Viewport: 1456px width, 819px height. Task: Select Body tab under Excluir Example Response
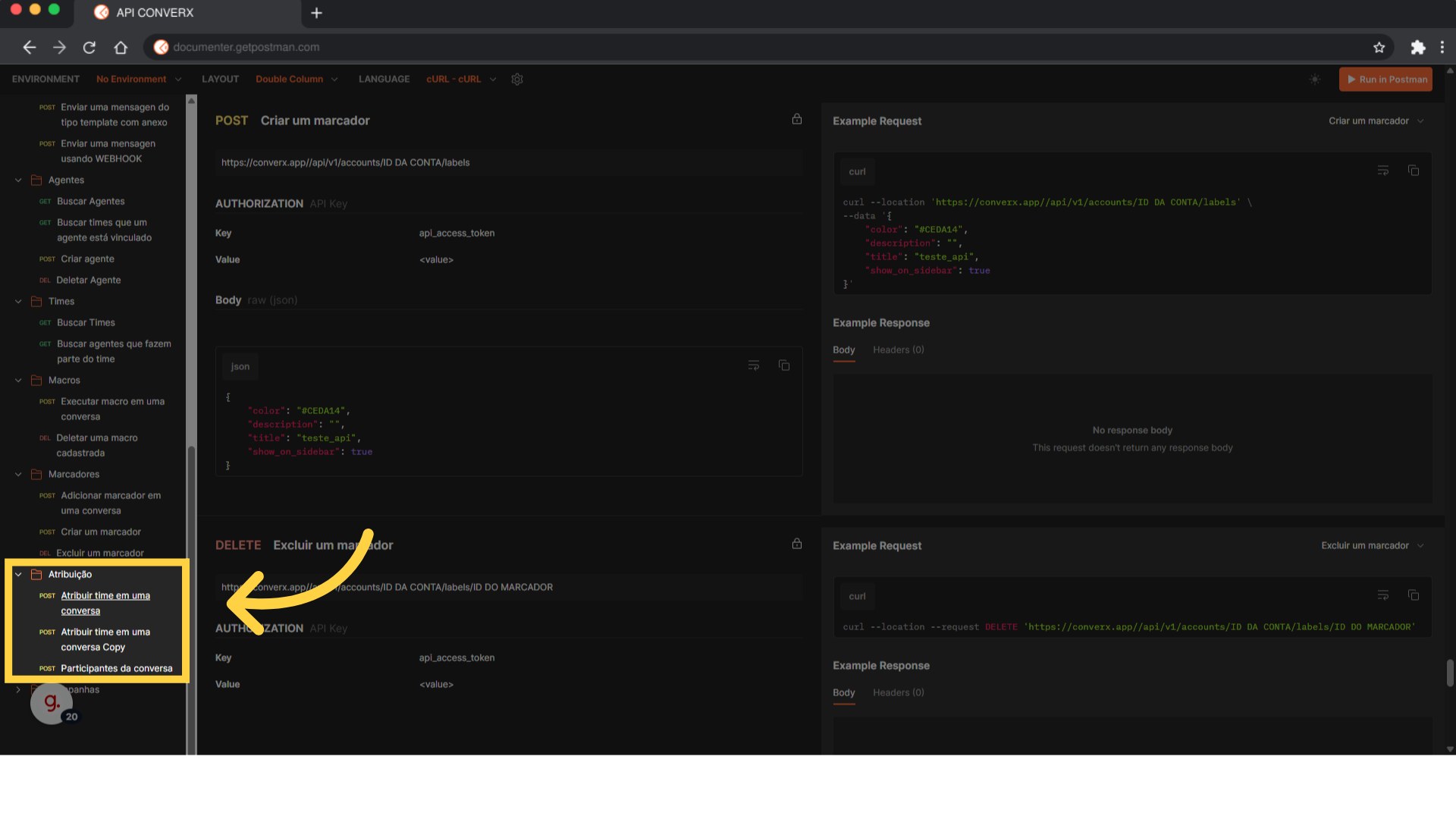[843, 692]
